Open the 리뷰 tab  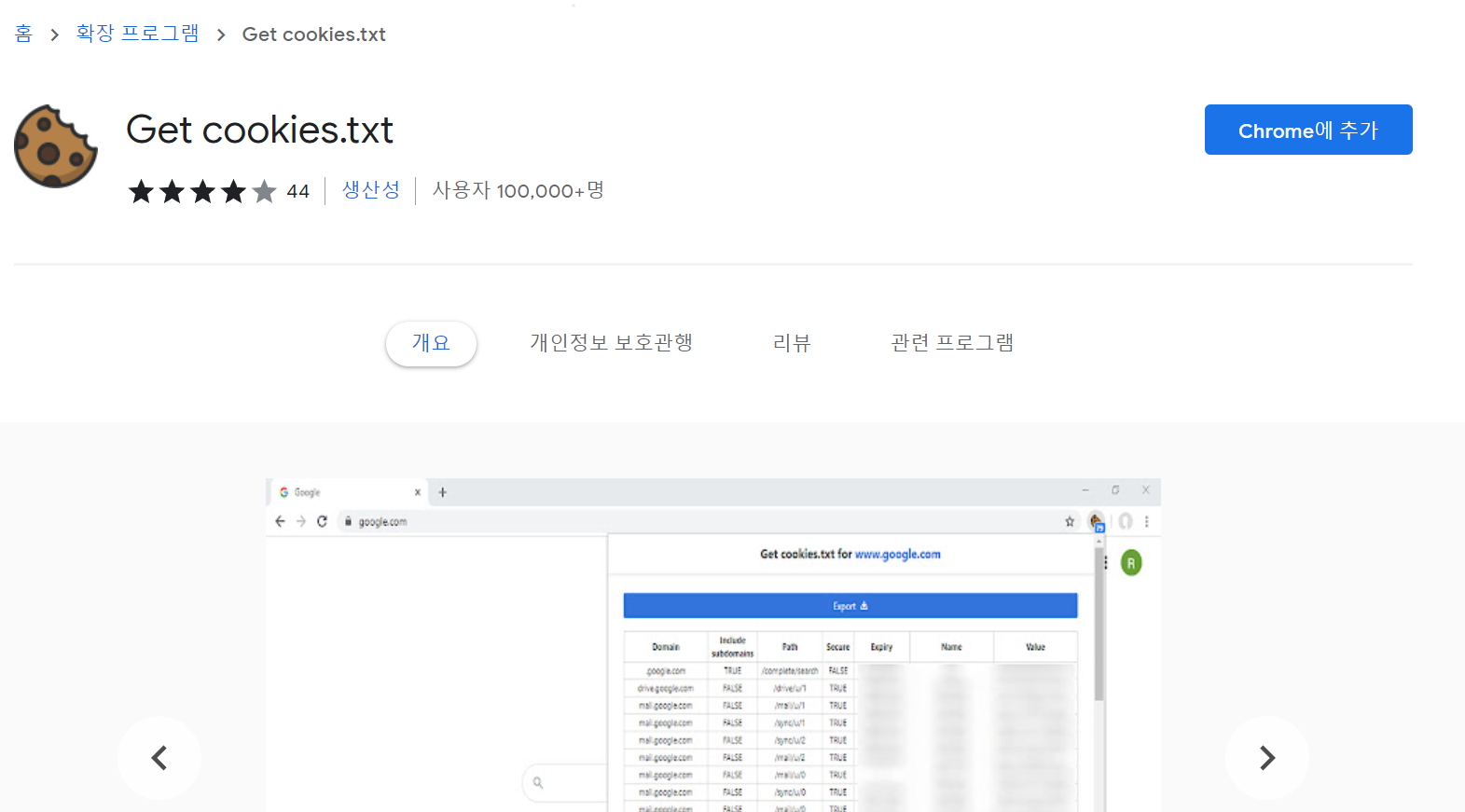792,343
